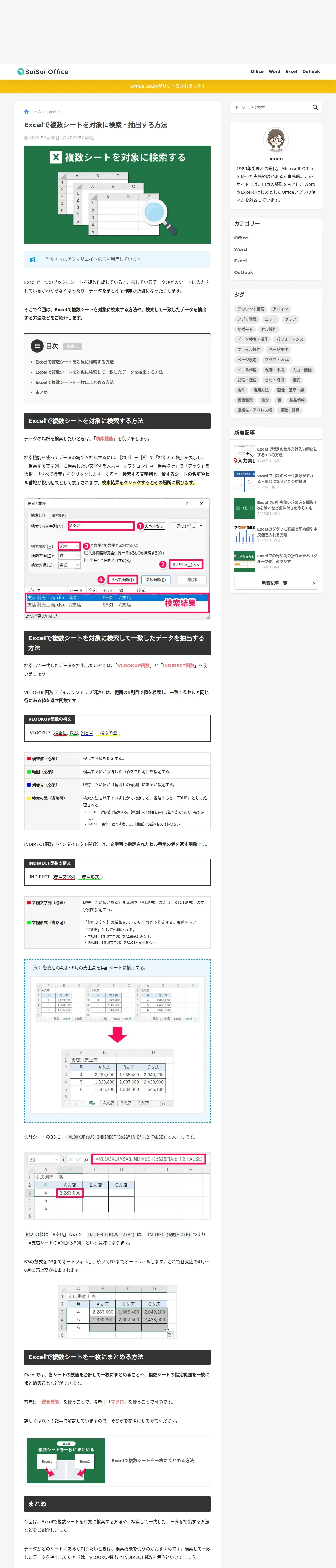Open the Excelで複数シートを一枚にまとめる方法 card
Screen dimensions: 336x1568
coord(117,1460)
